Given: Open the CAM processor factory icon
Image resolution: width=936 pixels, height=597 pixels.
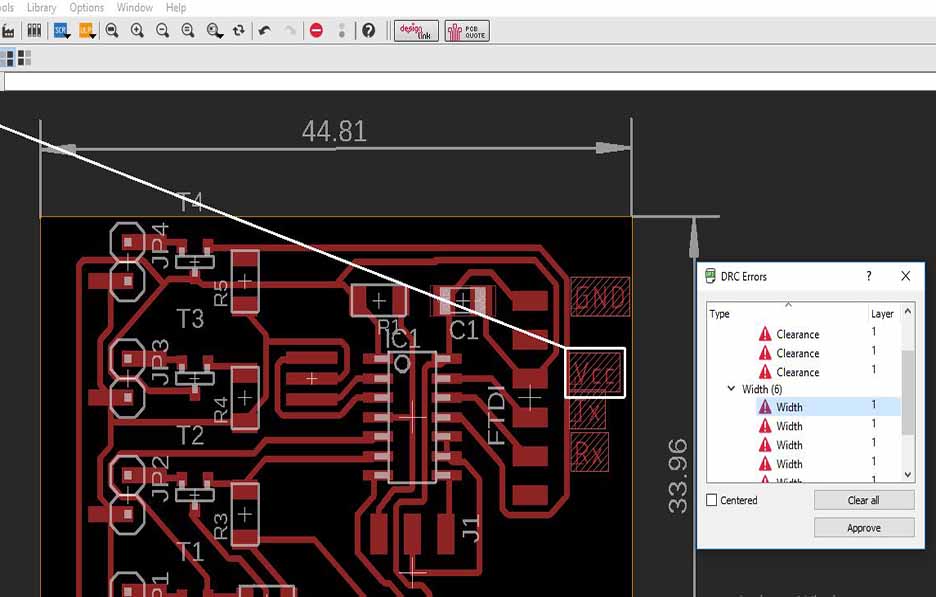Looking at the screenshot, I should (x=8, y=31).
